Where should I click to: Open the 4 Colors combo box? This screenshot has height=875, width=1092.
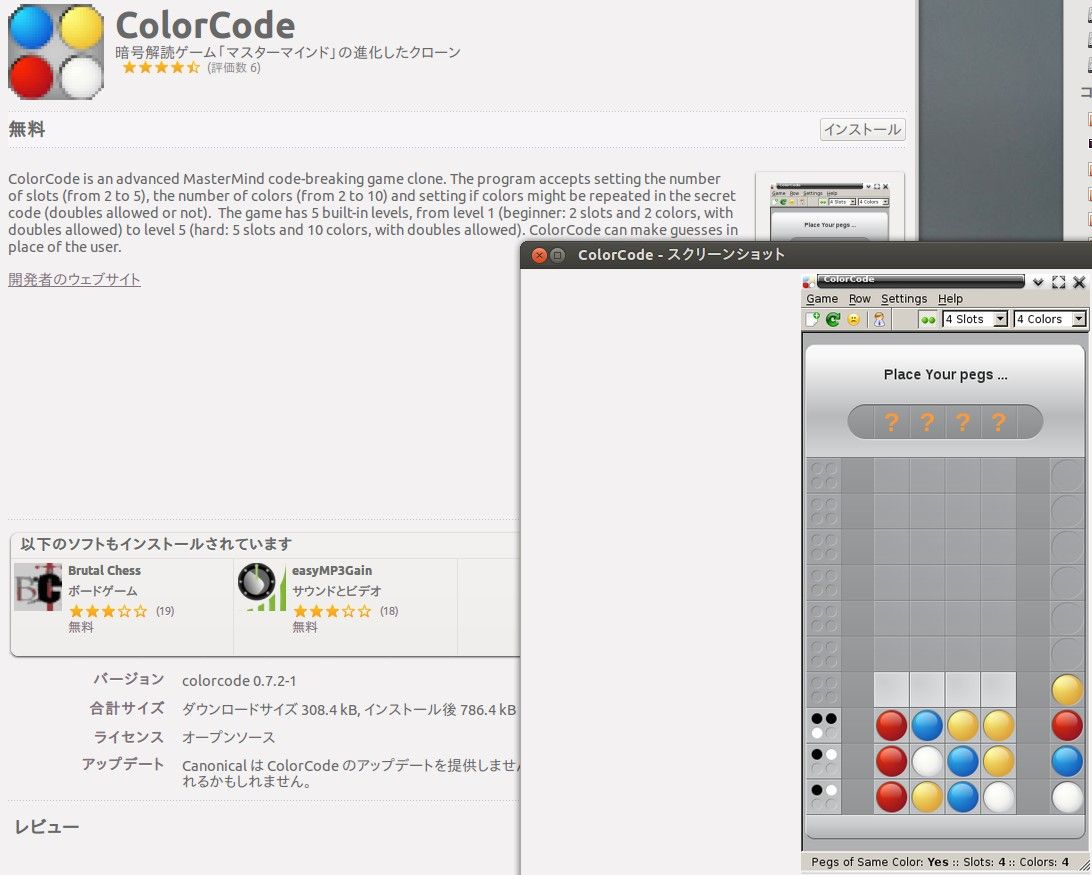1050,319
